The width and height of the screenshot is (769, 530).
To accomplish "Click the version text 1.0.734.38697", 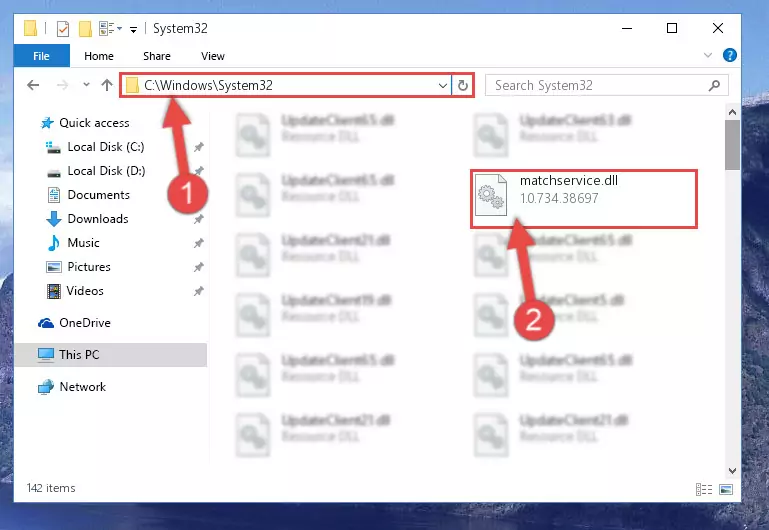I will tap(559, 199).
